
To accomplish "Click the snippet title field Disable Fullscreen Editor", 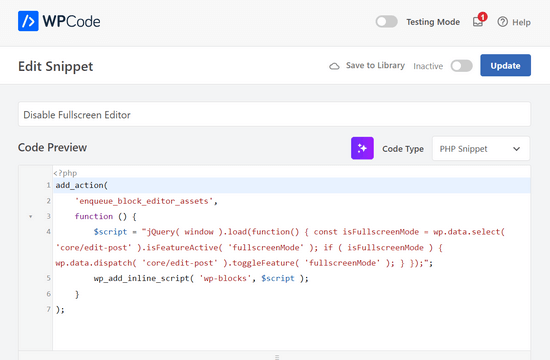I will [x=274, y=114].
